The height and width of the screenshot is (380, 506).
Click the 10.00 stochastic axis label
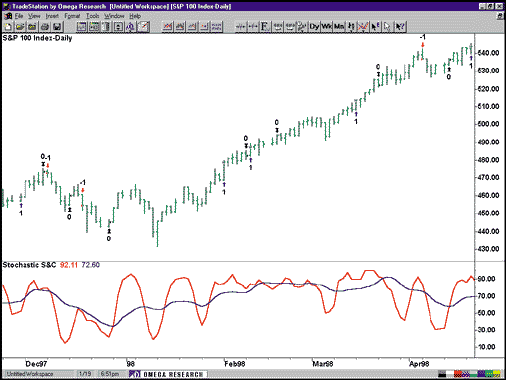point(486,347)
